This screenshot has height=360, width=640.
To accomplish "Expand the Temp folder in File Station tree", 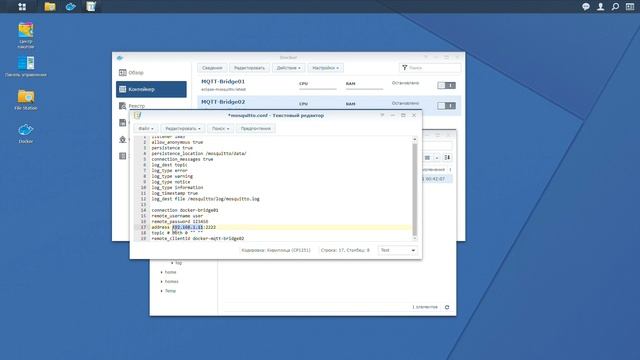I will [x=162, y=291].
